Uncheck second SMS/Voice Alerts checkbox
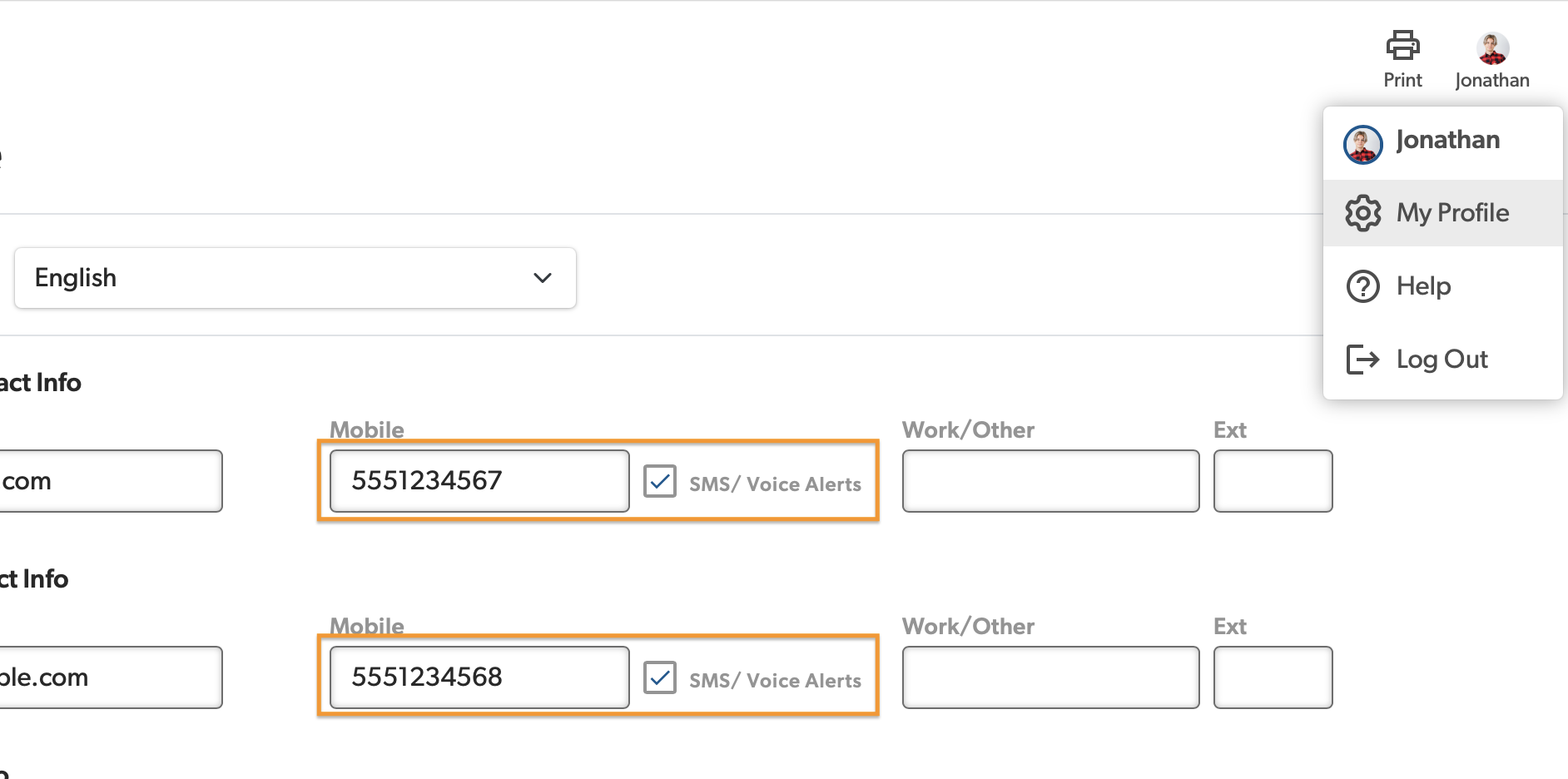 click(x=660, y=678)
